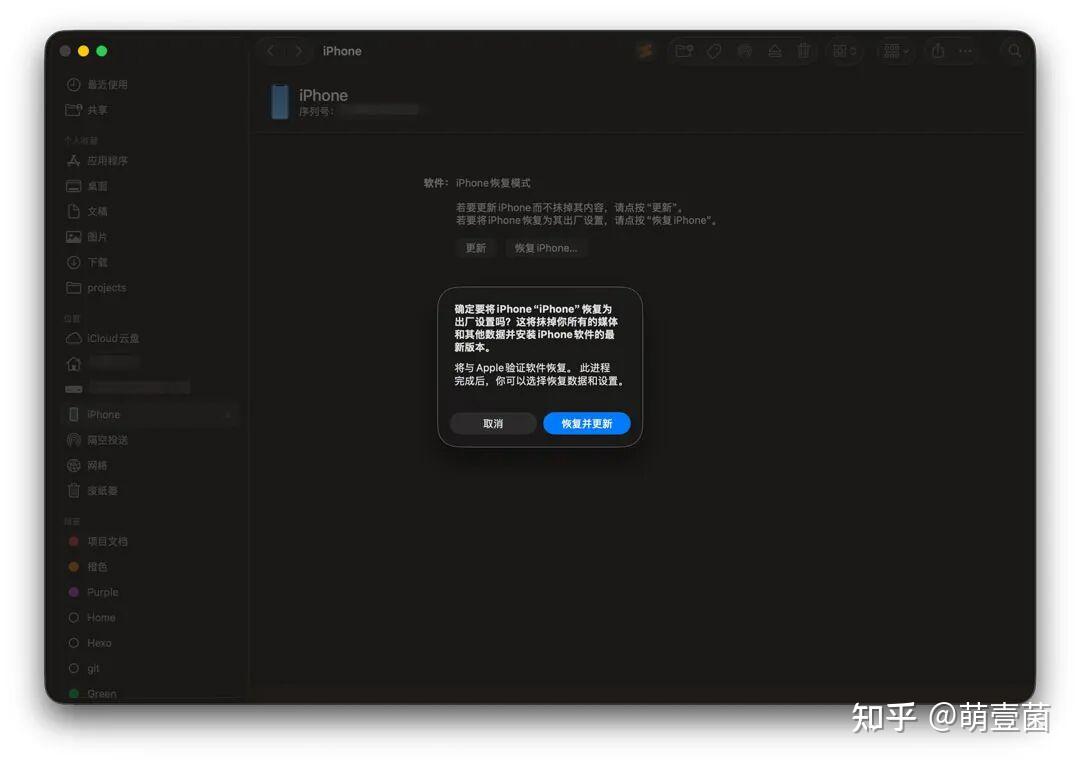This screenshot has width=1080, height=763.
Task: Go back with the toolbar back arrow
Action: click(x=271, y=51)
